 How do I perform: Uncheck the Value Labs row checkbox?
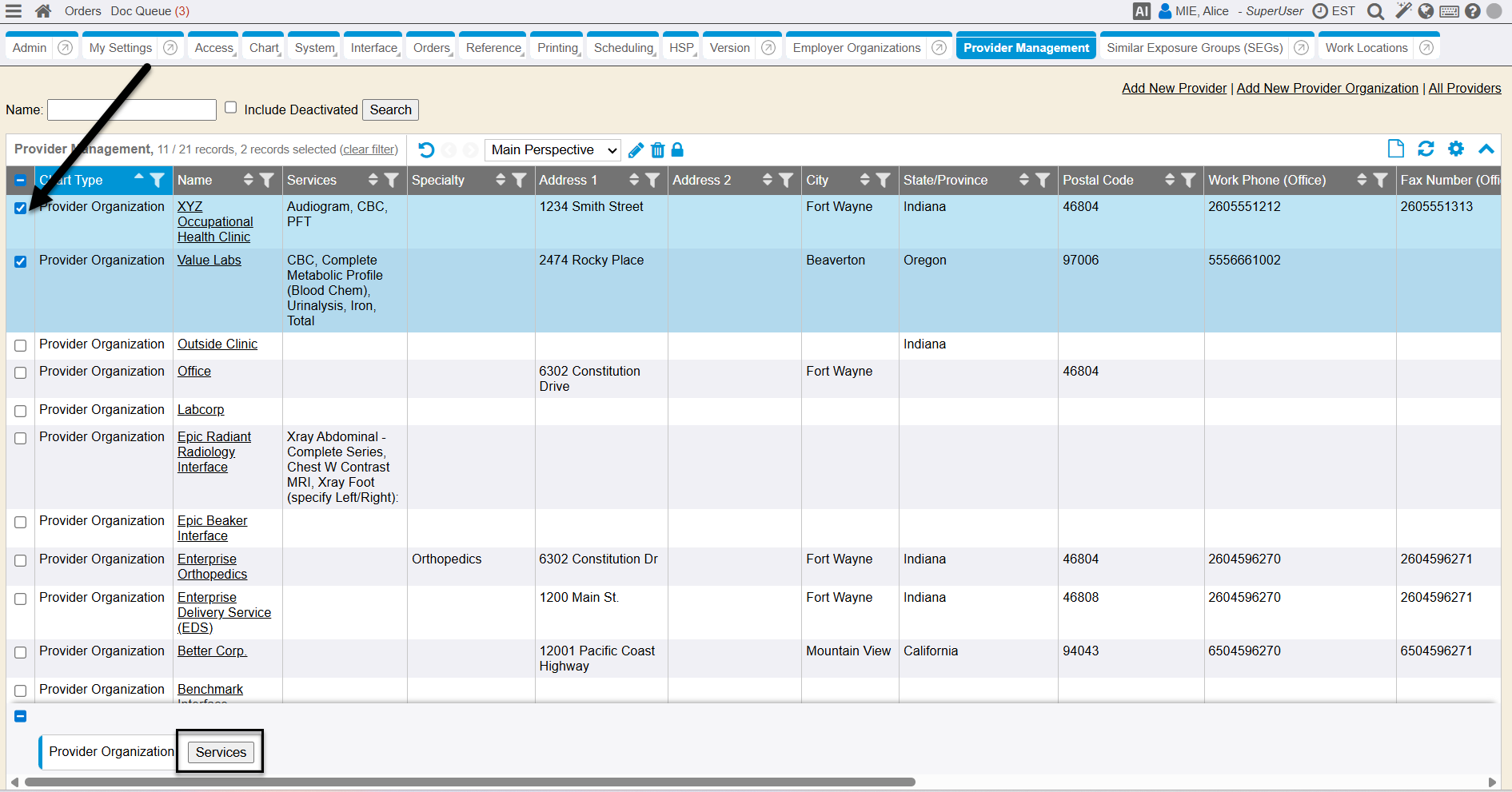click(x=21, y=261)
